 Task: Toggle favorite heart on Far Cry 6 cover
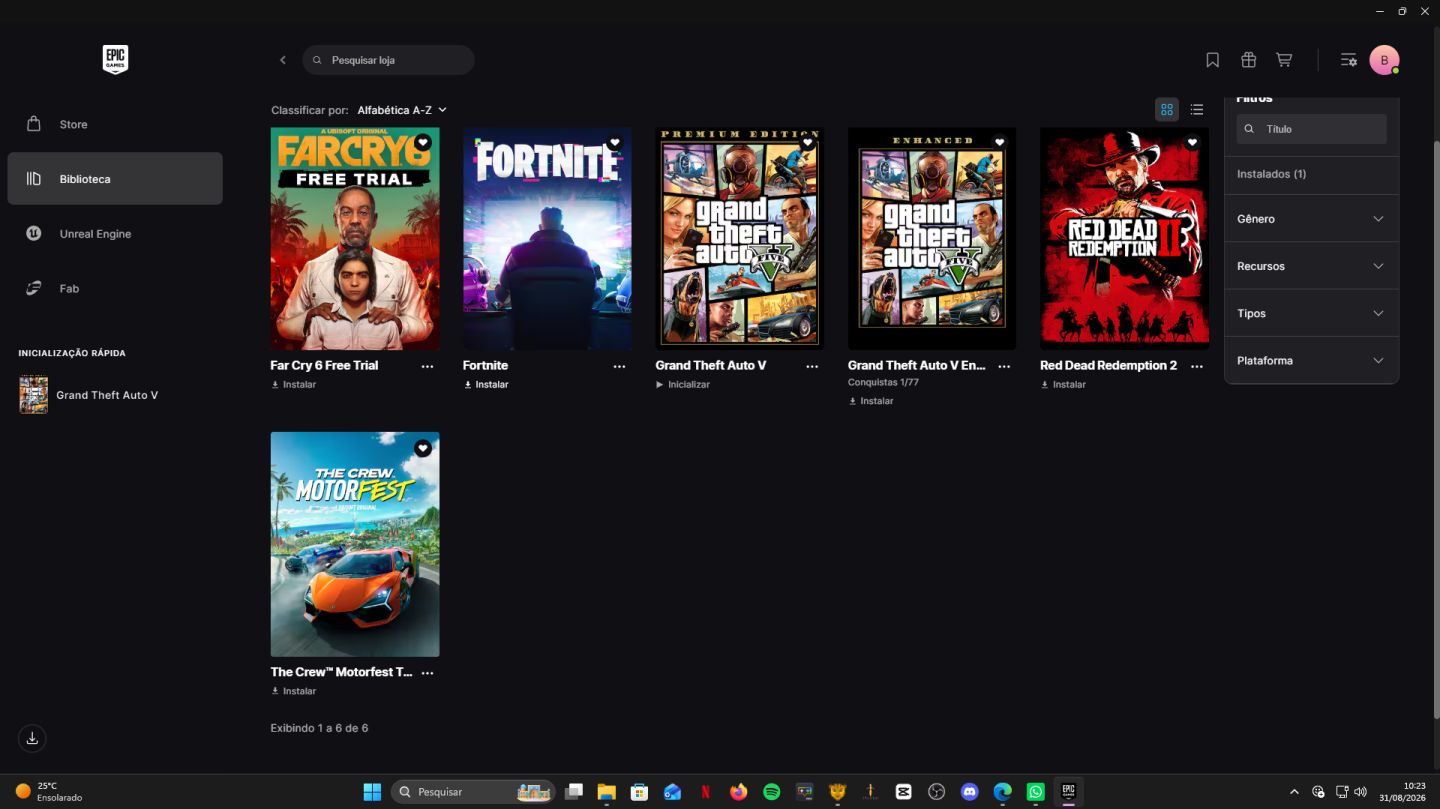coord(423,142)
